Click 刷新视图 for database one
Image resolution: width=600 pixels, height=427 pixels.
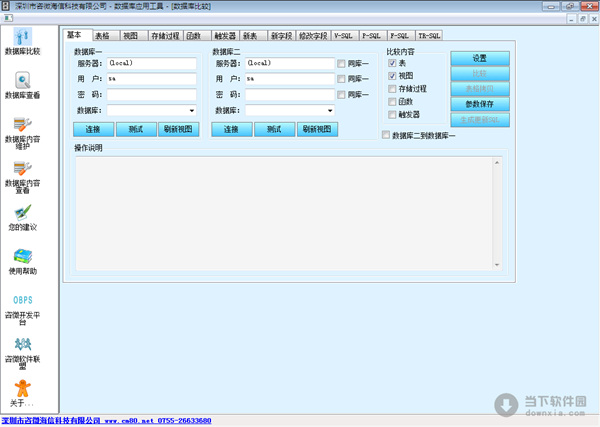point(179,129)
